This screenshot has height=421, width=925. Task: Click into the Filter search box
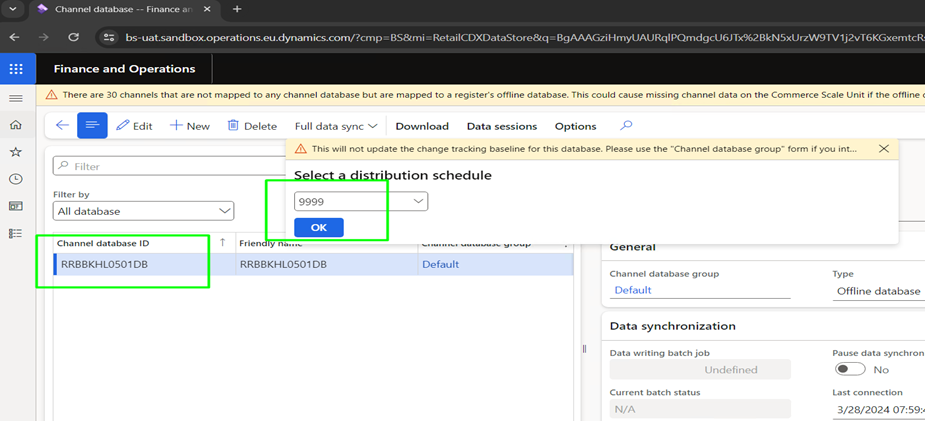[168, 166]
